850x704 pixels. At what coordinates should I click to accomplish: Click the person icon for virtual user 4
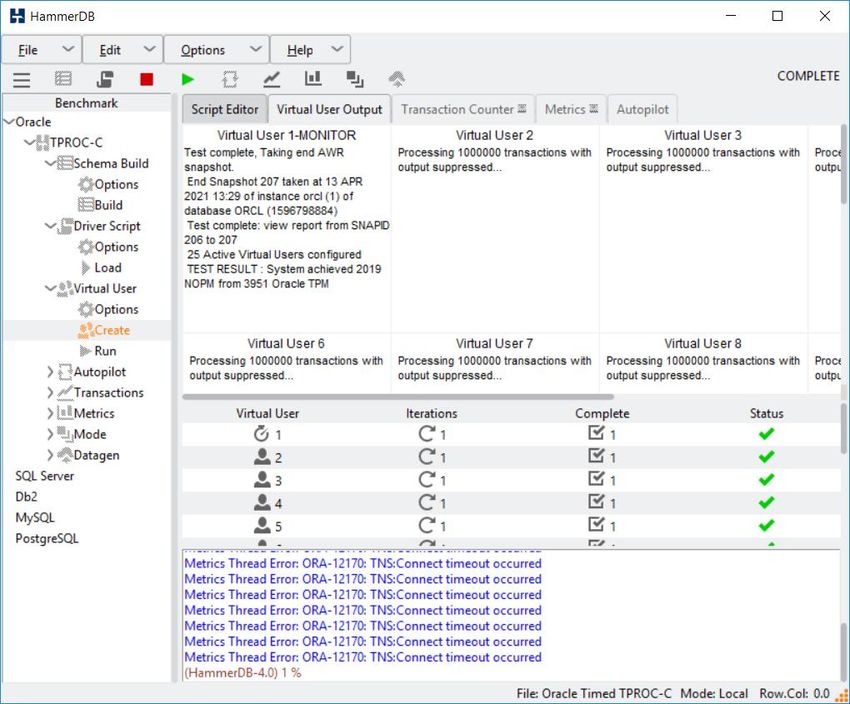click(x=262, y=502)
